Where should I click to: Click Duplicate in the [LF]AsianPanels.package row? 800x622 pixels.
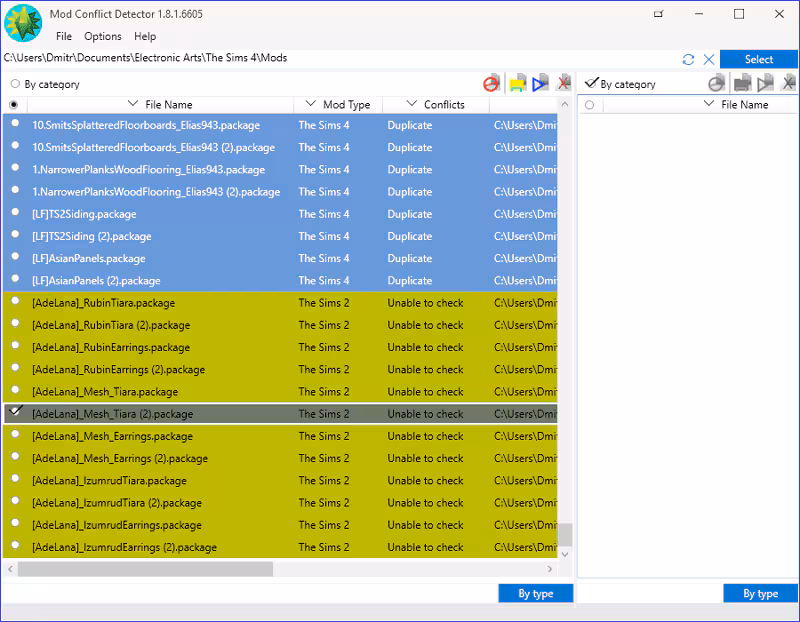(x=410, y=259)
